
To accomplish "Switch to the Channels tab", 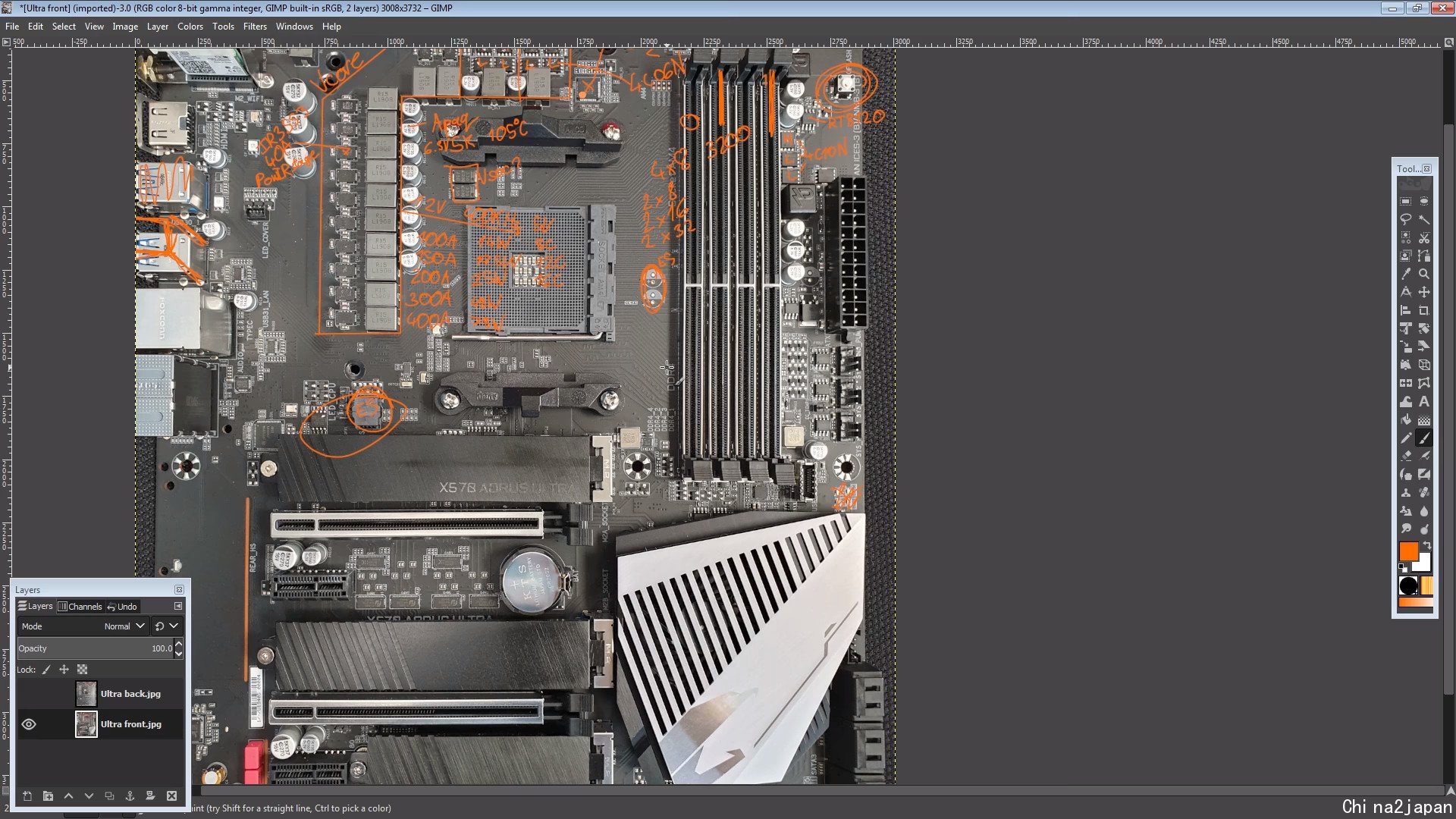I will tap(80, 607).
